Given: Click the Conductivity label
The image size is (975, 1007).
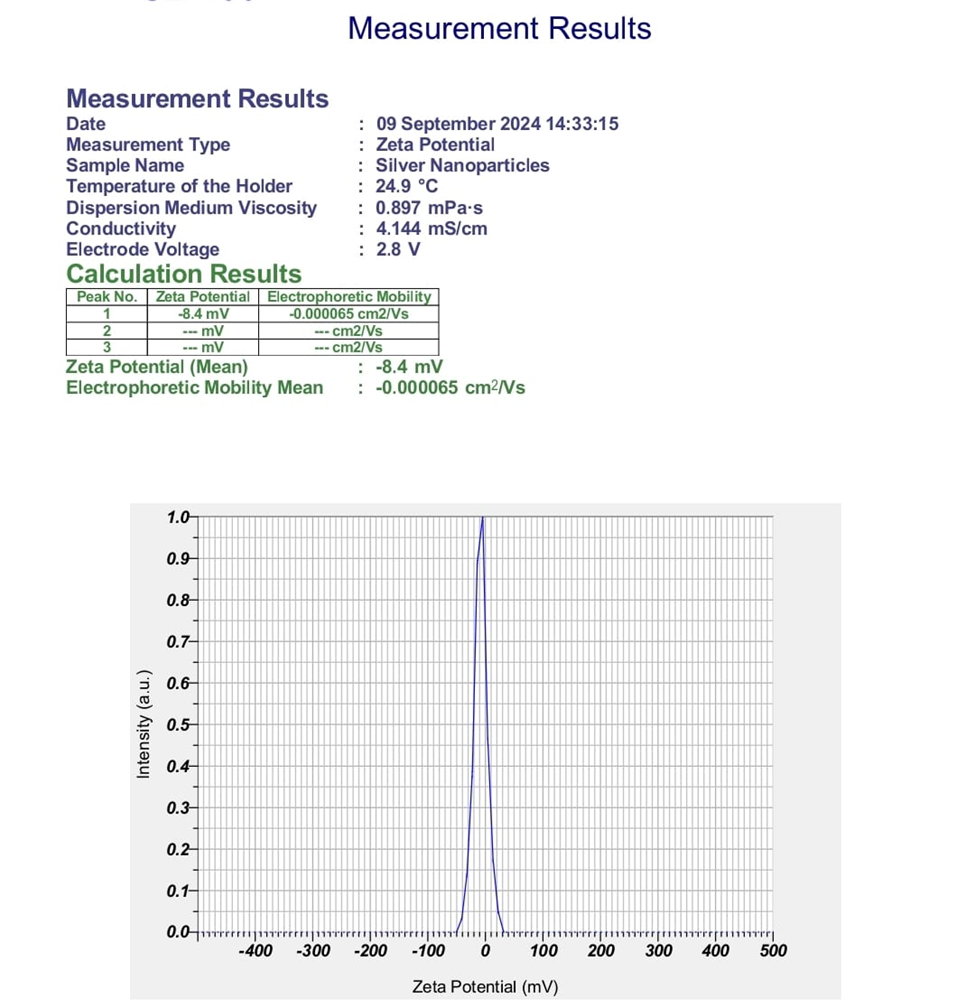Looking at the screenshot, I should (120, 229).
